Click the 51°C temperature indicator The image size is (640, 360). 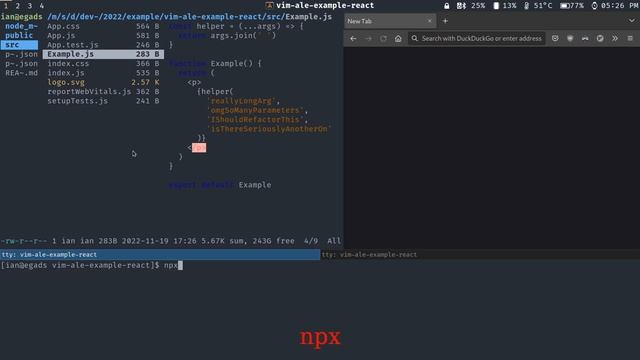538,6
